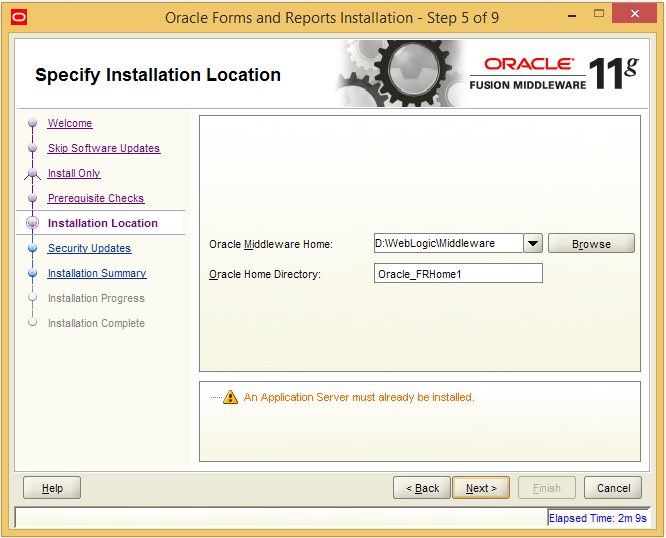The image size is (666, 538).
Task: Maximize the installer window
Action: 599,14
